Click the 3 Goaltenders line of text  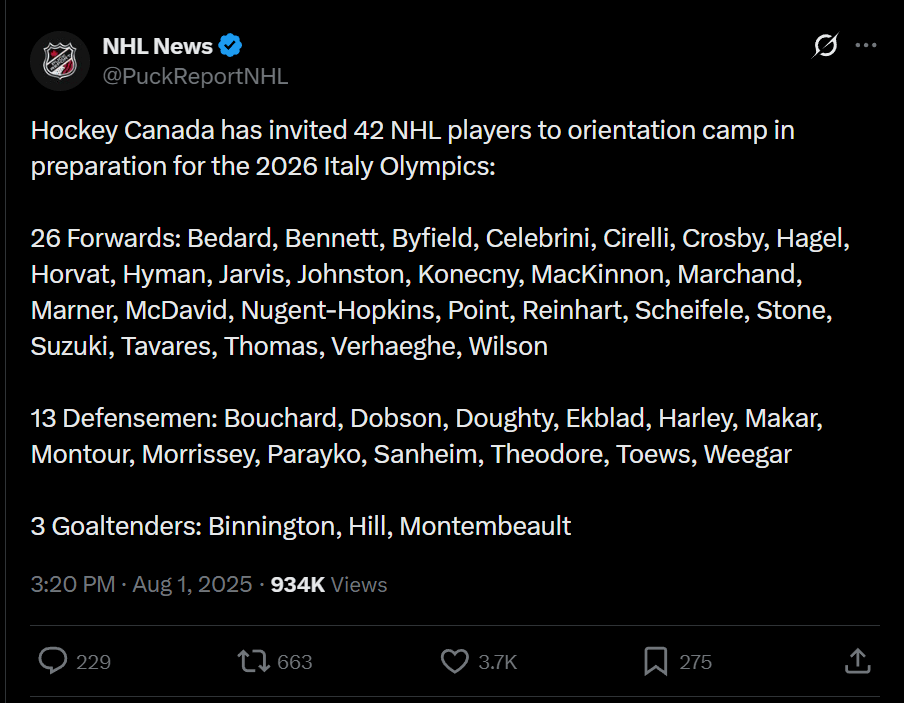pyautogui.click(x=301, y=526)
